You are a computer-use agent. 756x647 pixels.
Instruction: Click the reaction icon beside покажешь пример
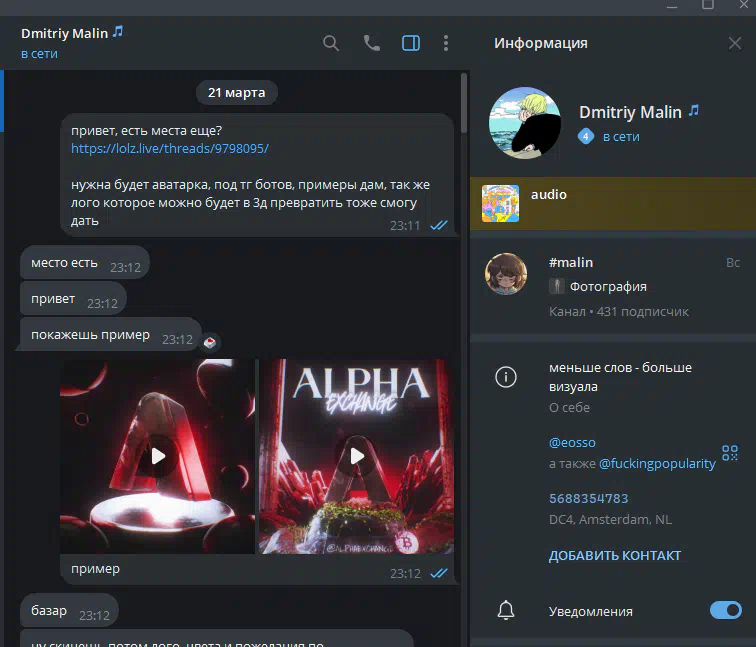(210, 342)
